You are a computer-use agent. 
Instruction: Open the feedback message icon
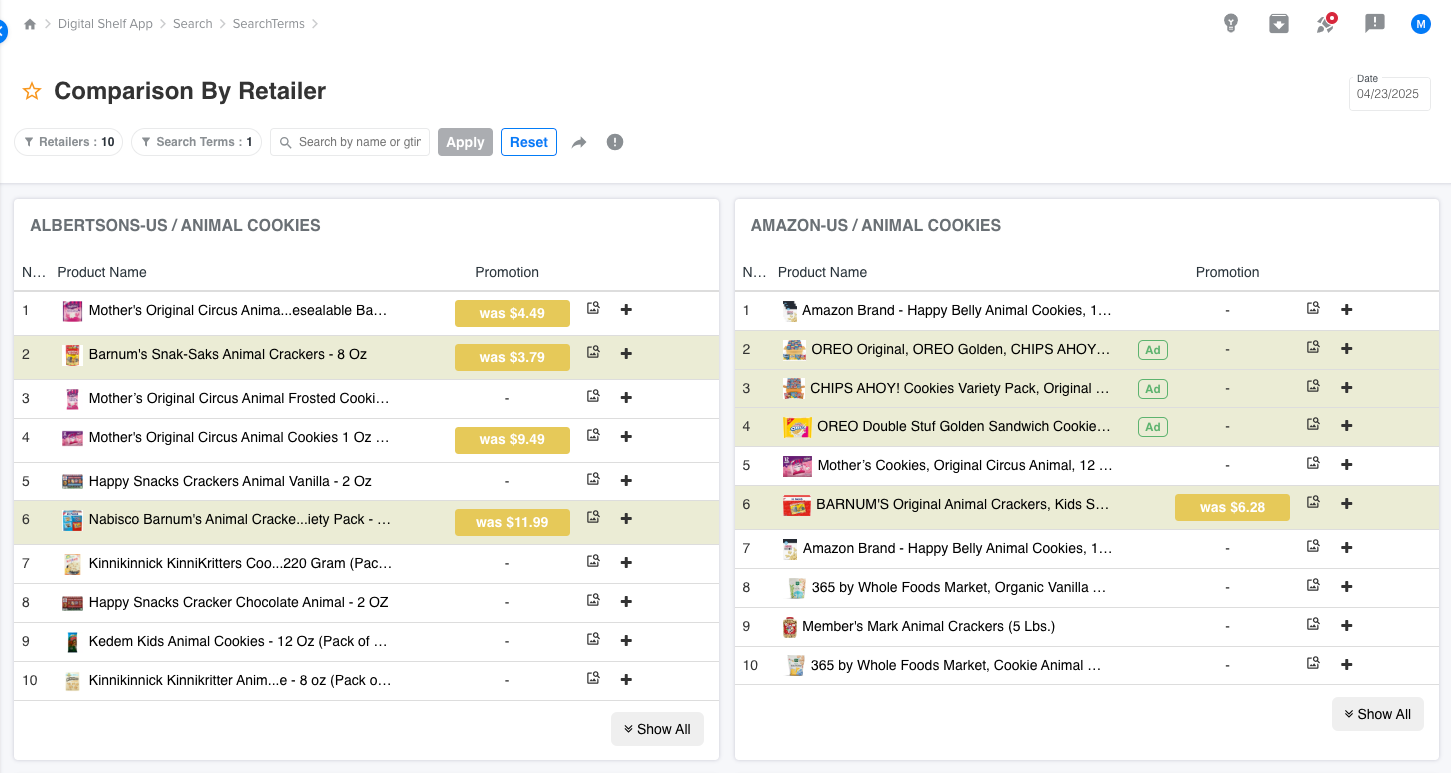[1375, 23]
